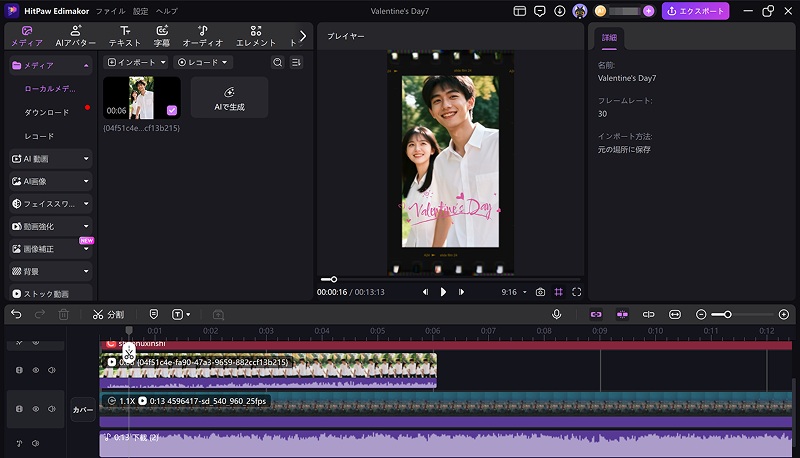The image size is (800, 458).
Task: Show more tabs with right chevron
Action: [x=303, y=36]
